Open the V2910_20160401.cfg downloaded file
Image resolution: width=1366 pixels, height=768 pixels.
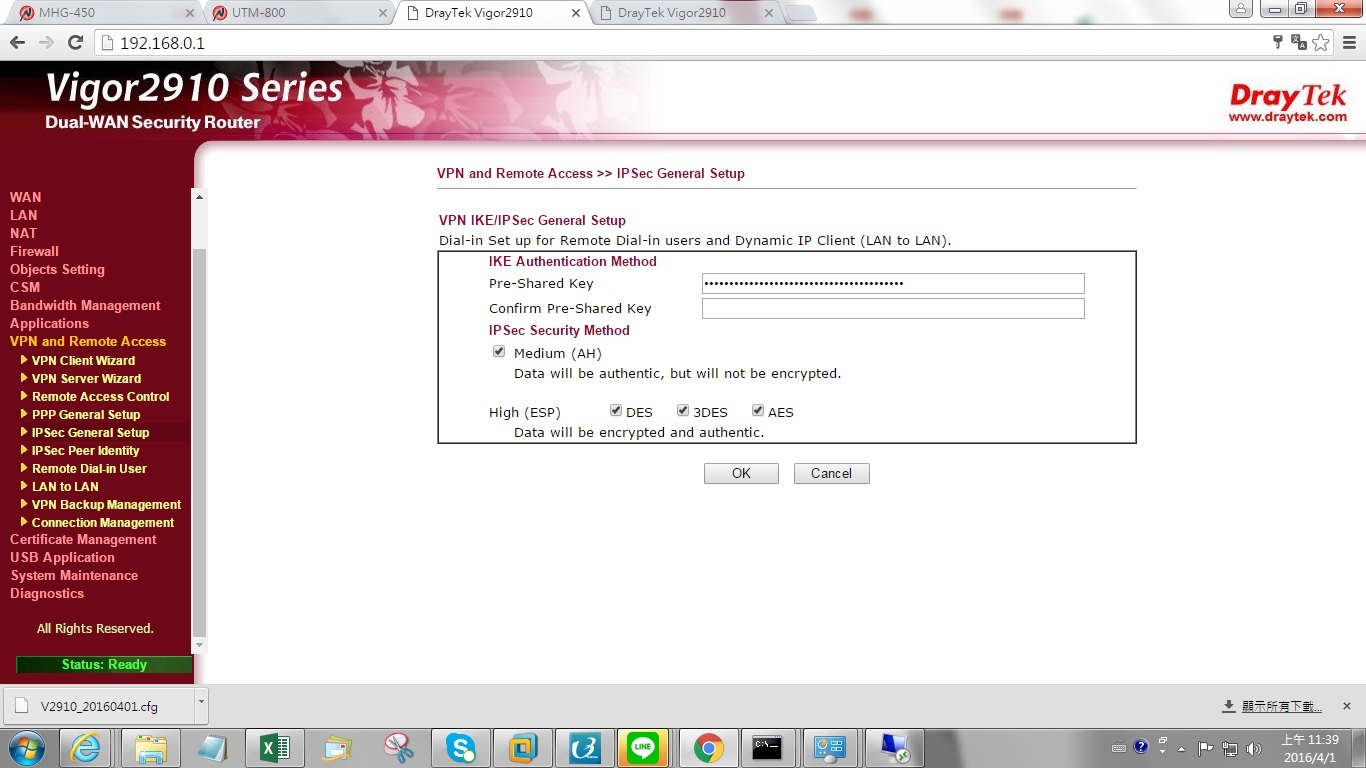click(x=98, y=706)
